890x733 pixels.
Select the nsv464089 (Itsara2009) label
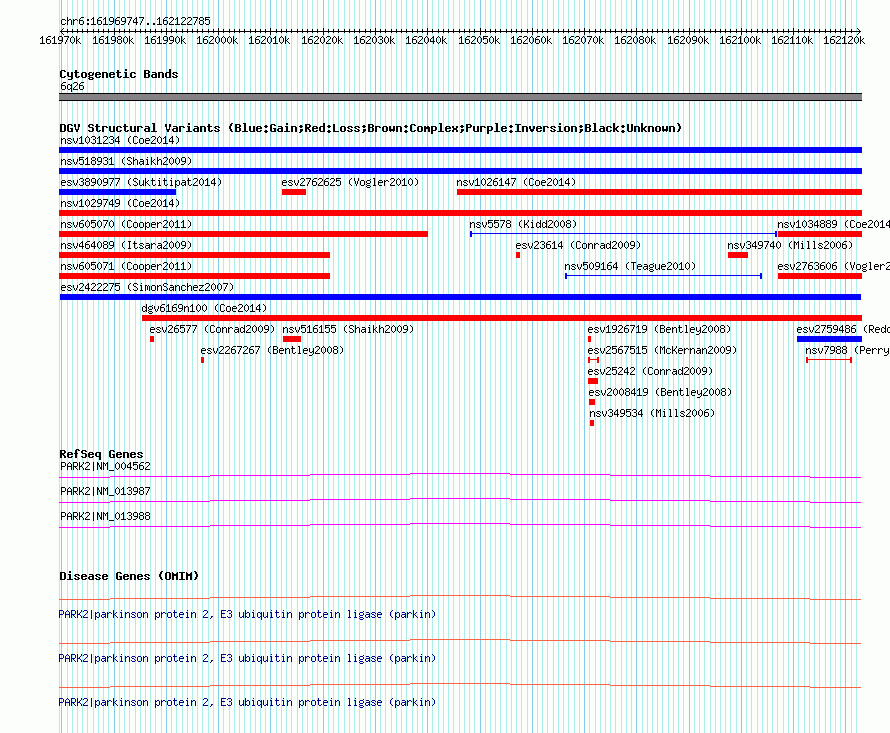pyautogui.click(x=126, y=245)
